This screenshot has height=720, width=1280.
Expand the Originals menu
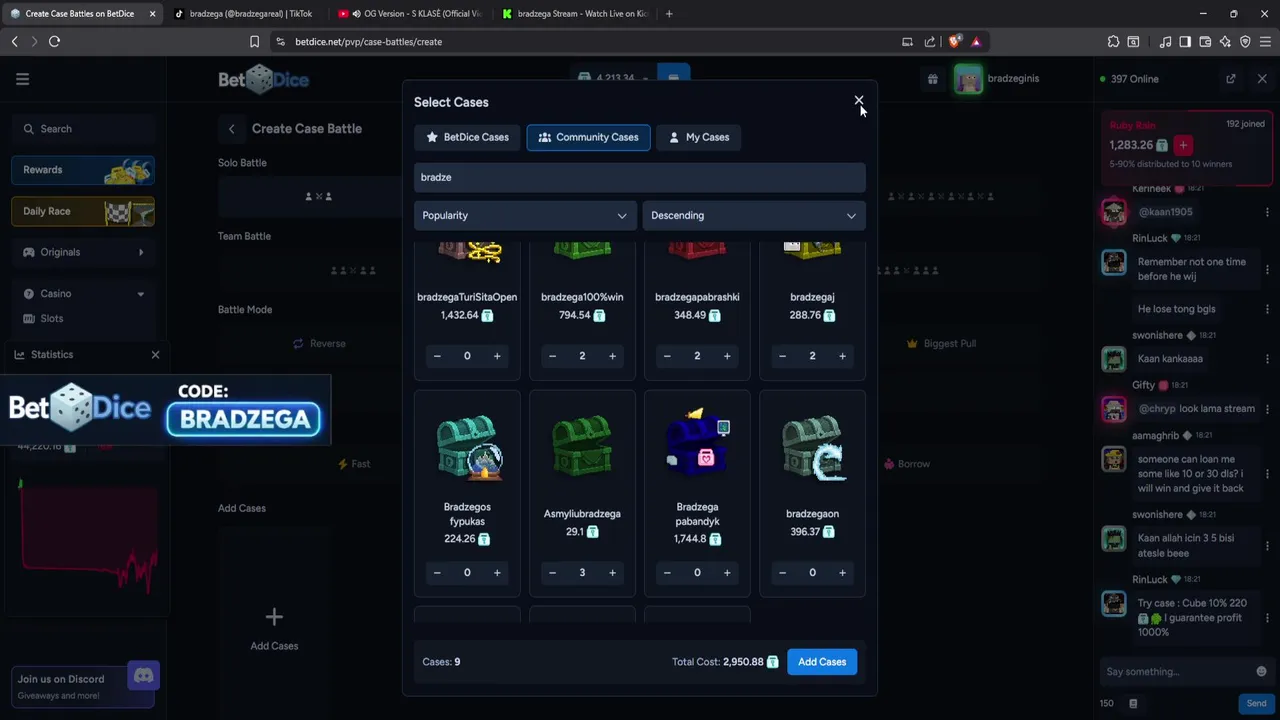click(84, 252)
